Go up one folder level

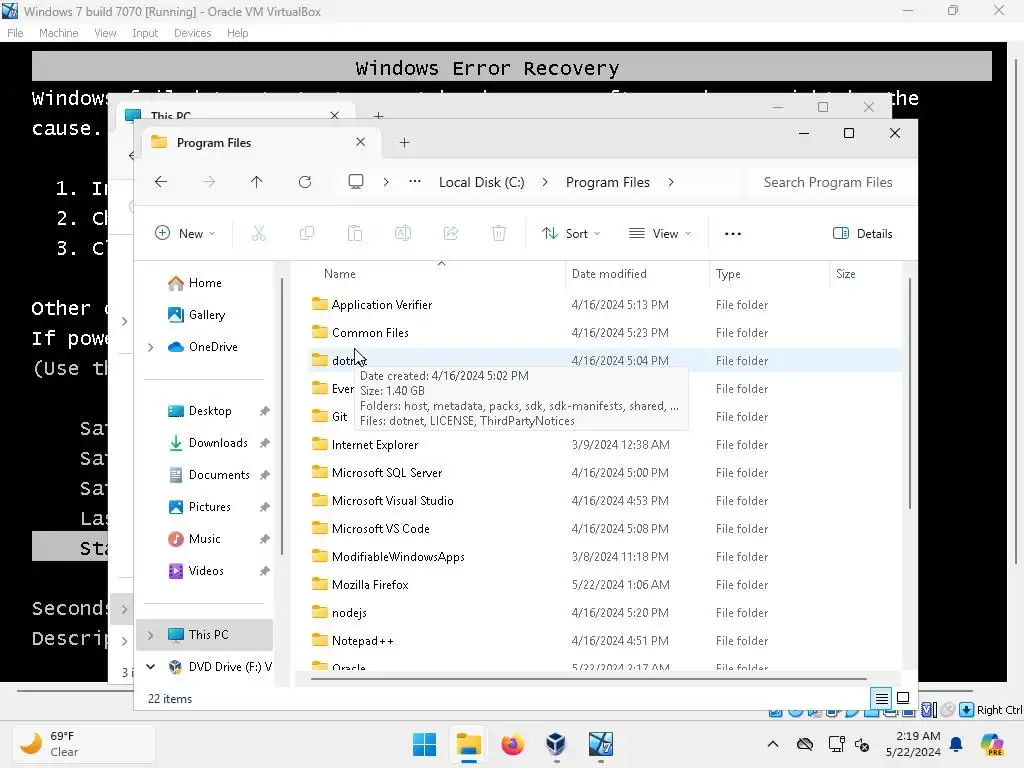click(x=257, y=182)
